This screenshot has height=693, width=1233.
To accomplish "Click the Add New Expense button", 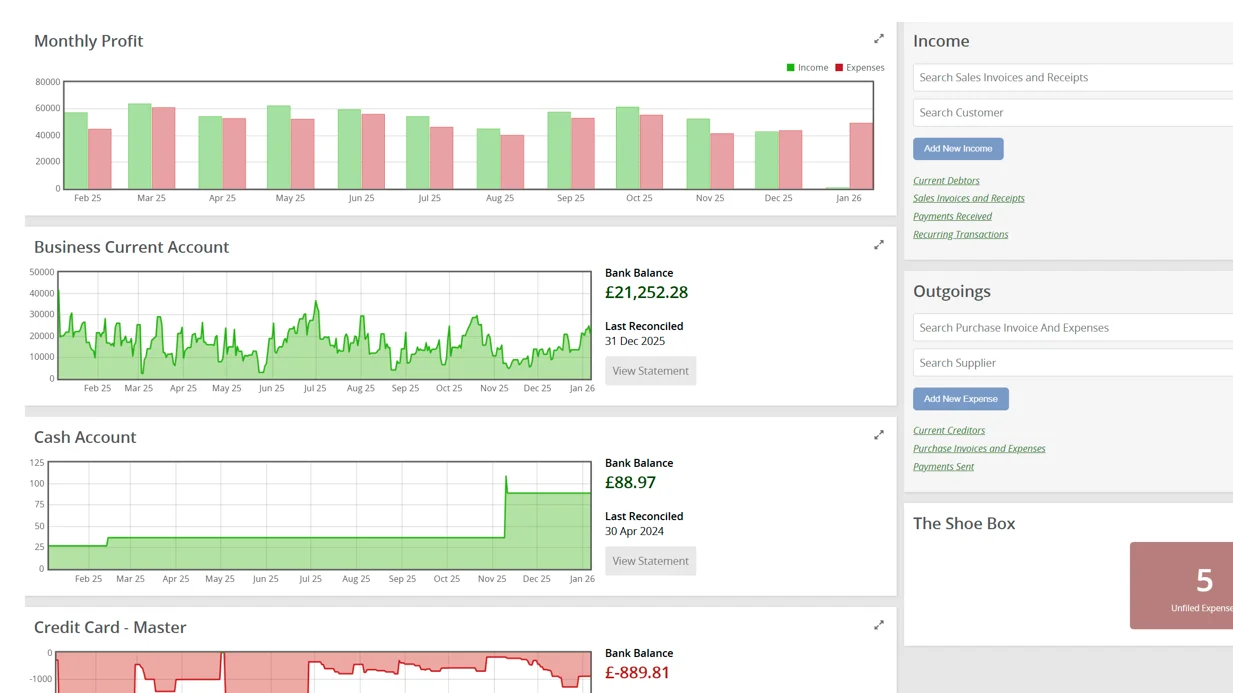I will coord(960,399).
